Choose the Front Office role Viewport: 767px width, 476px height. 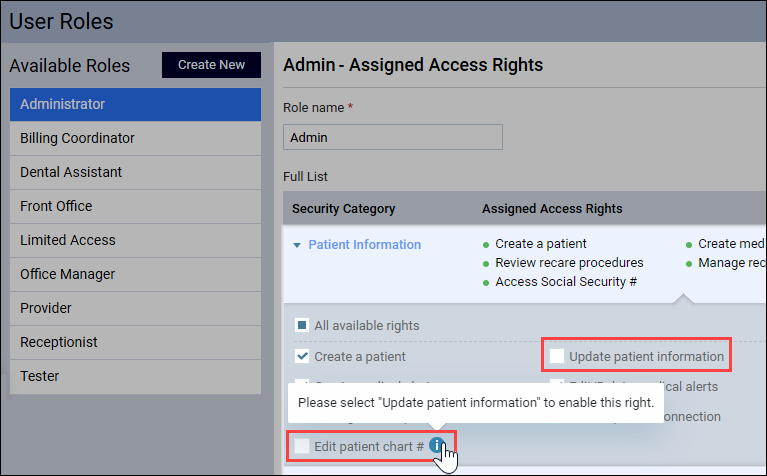135,206
